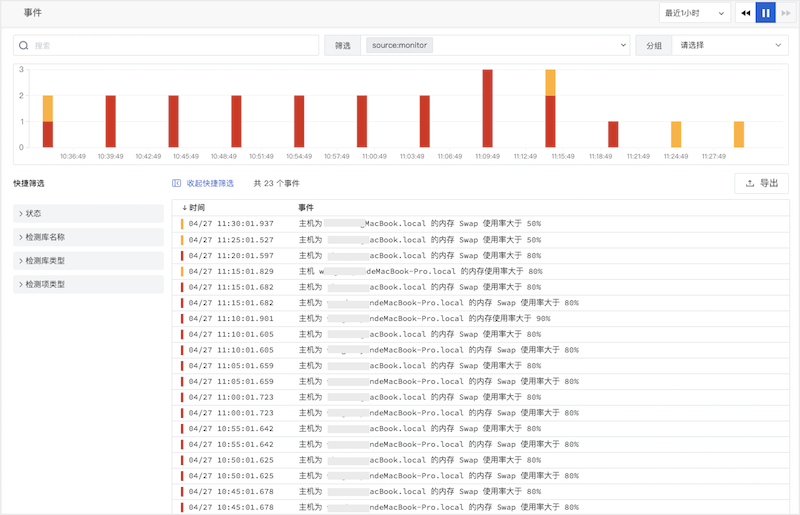Click the fast-forward time range icon
Image resolution: width=800 pixels, height=515 pixels.
pos(786,13)
